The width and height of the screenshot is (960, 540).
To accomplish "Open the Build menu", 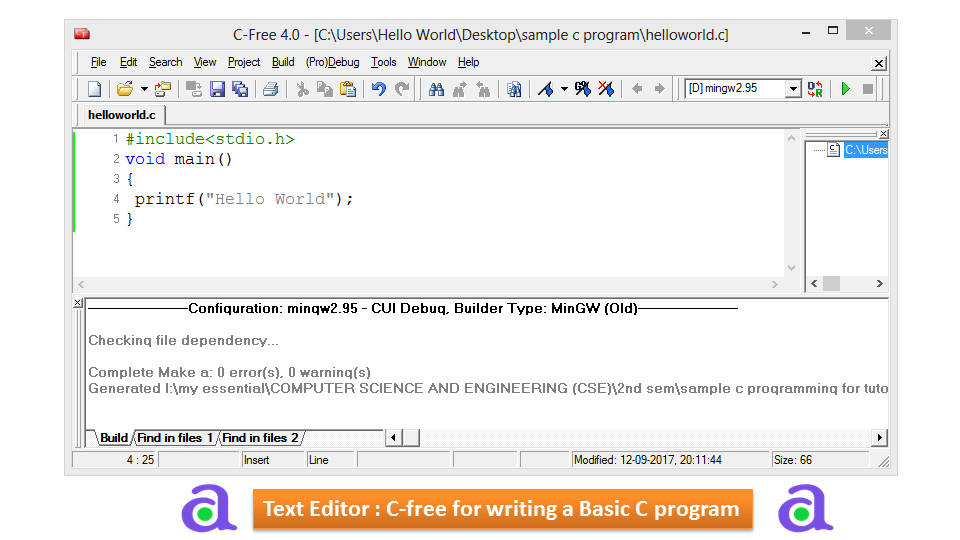I will tap(283, 62).
